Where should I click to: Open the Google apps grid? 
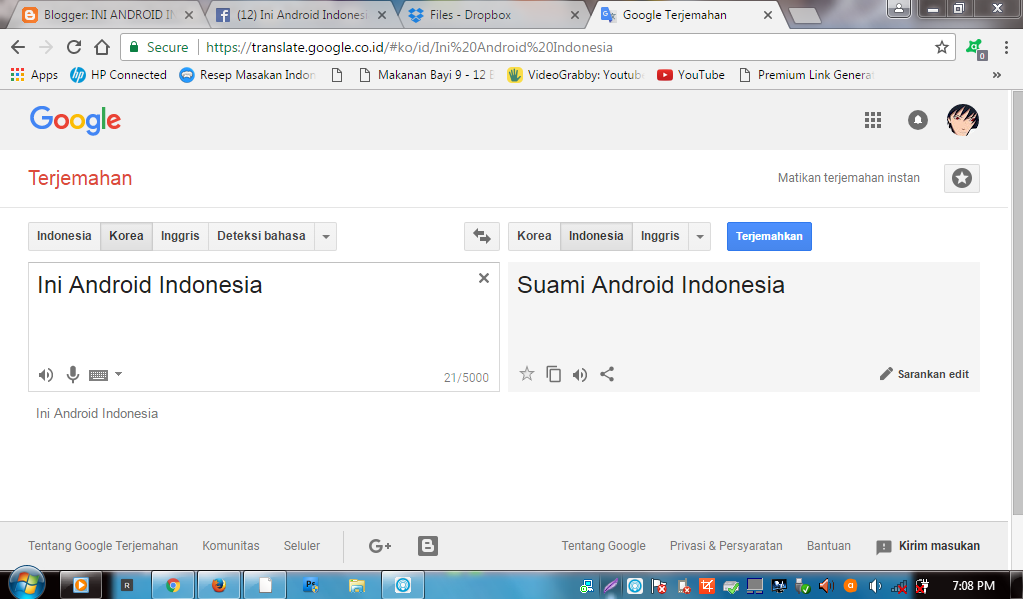pos(873,120)
